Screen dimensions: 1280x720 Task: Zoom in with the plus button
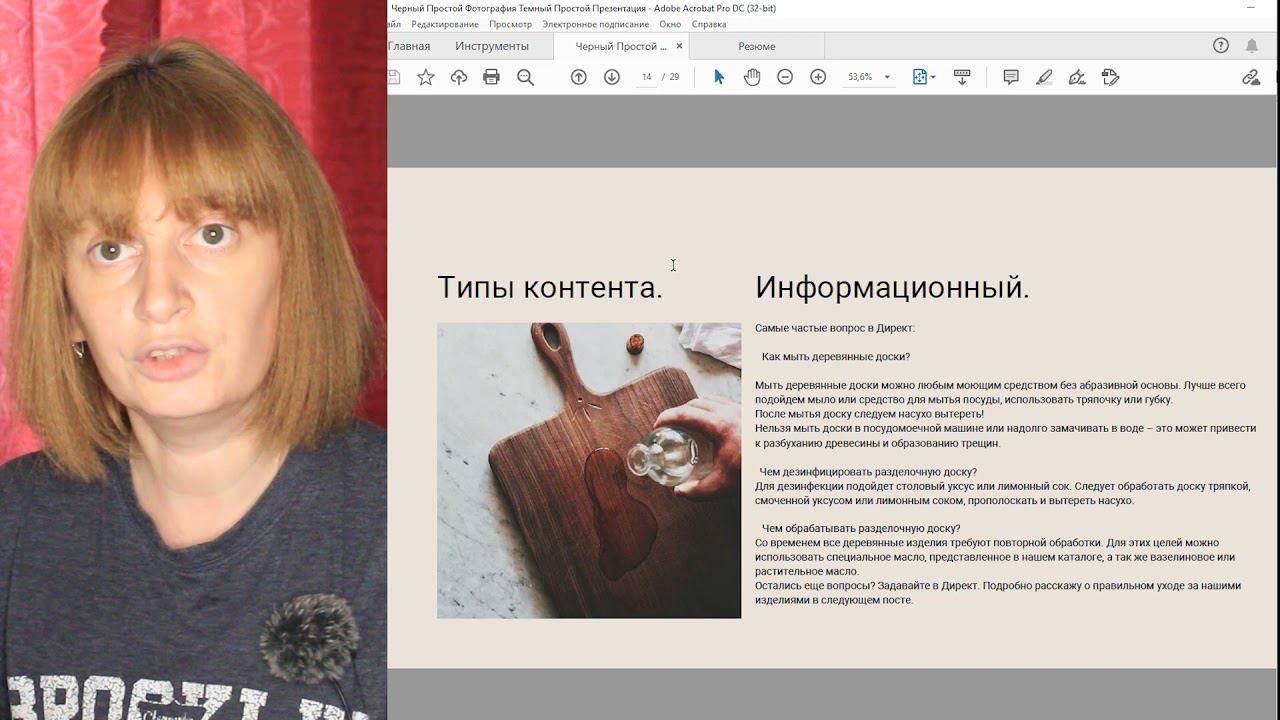[x=818, y=77]
